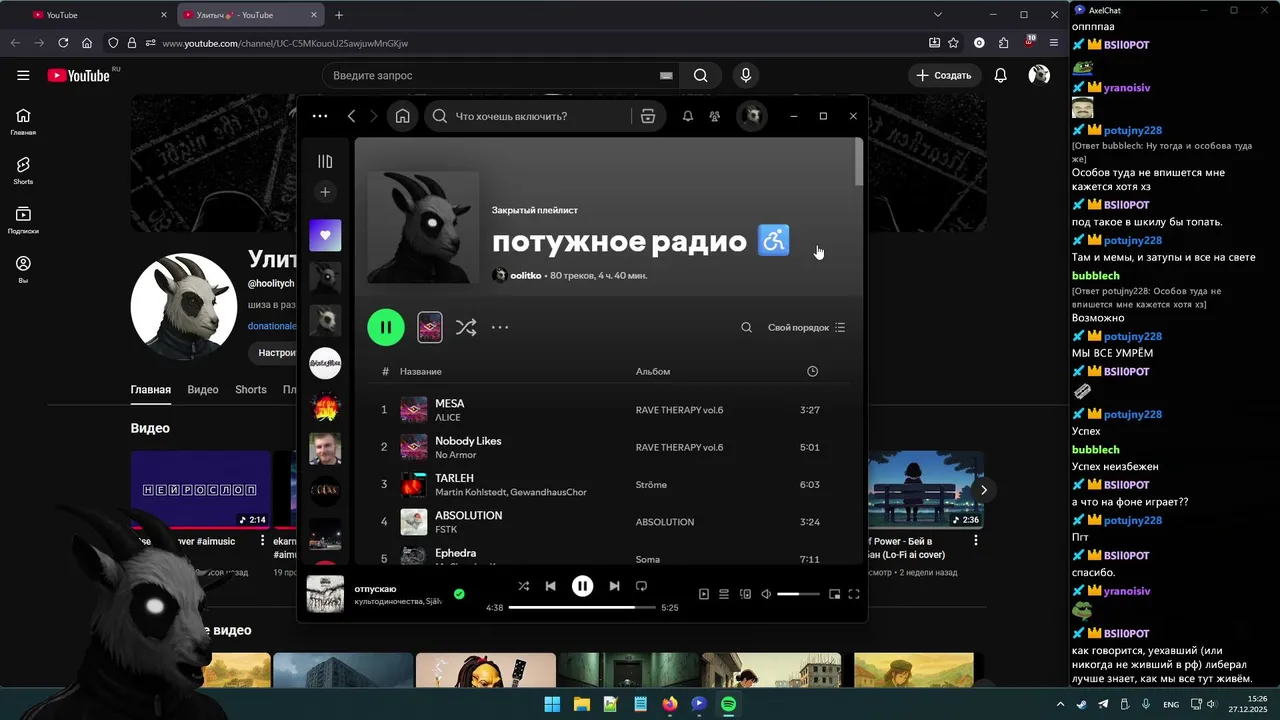This screenshot has width=1280, height=720.
Task: Expand the Firefox tab list chevron
Action: (x=937, y=15)
